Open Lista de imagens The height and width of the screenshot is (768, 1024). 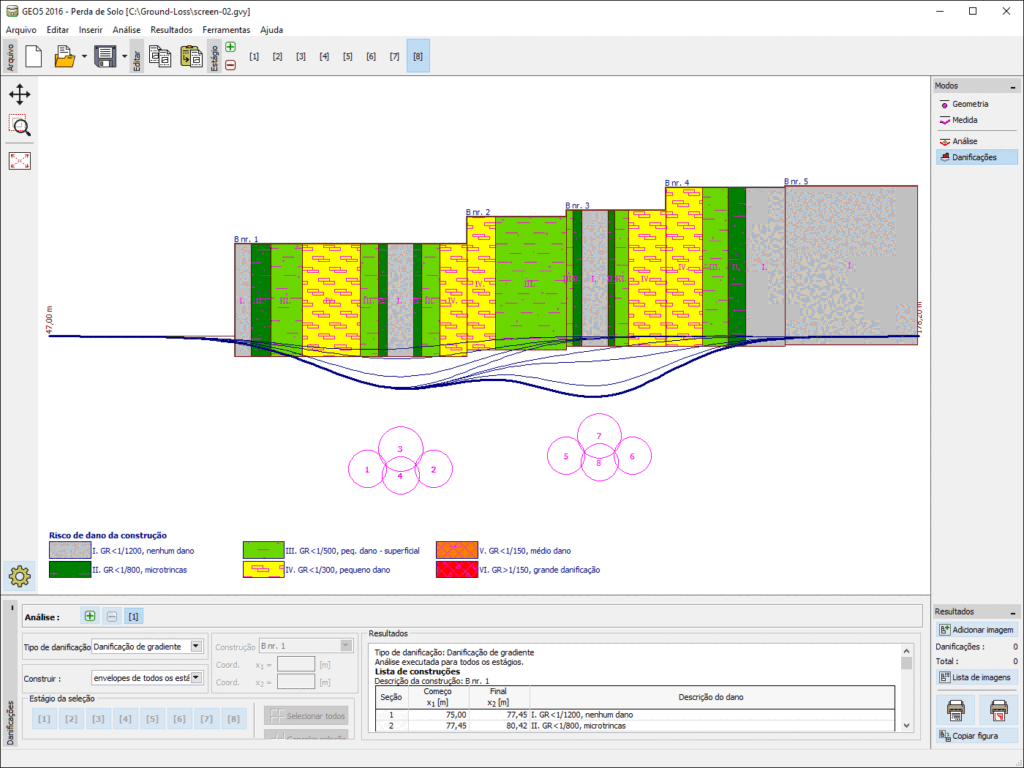(x=976, y=678)
